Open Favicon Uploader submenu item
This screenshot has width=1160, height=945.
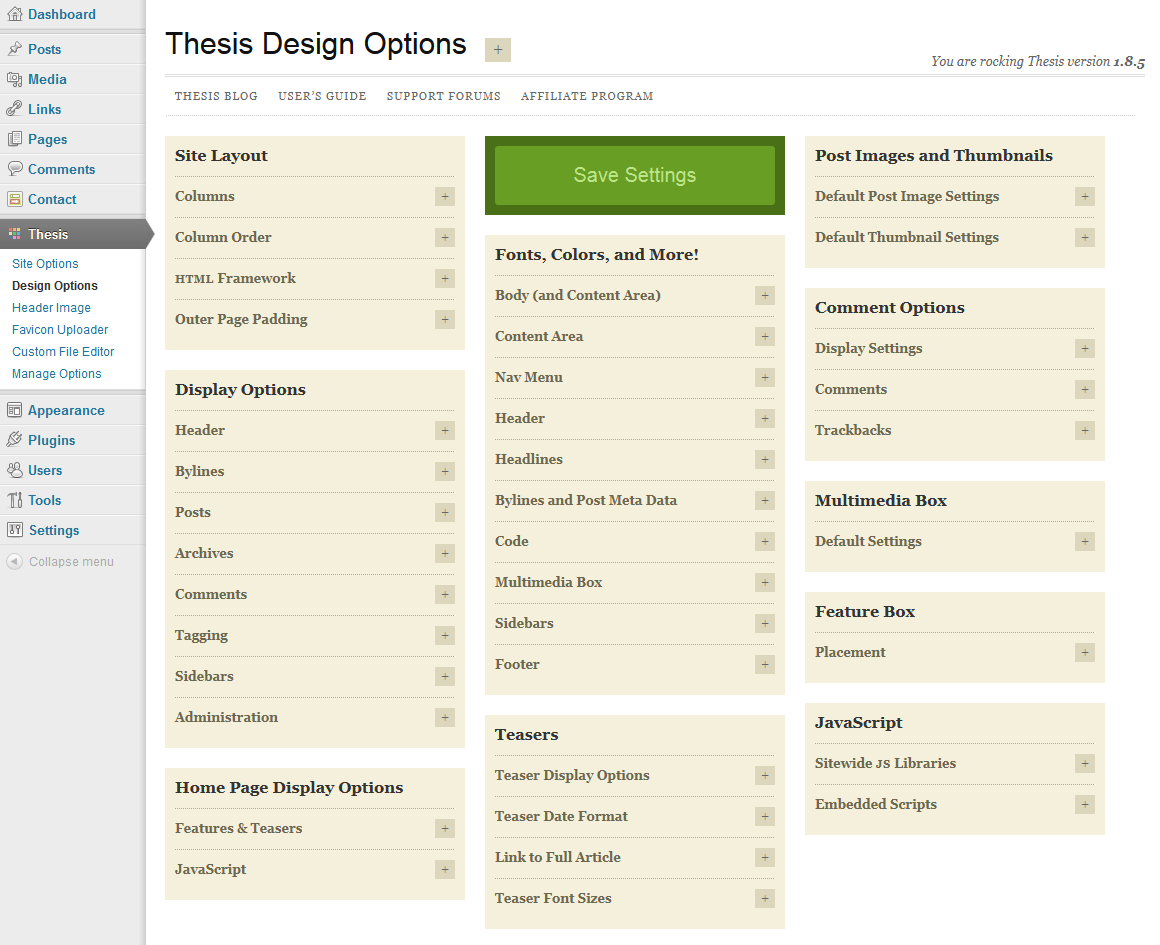point(60,329)
